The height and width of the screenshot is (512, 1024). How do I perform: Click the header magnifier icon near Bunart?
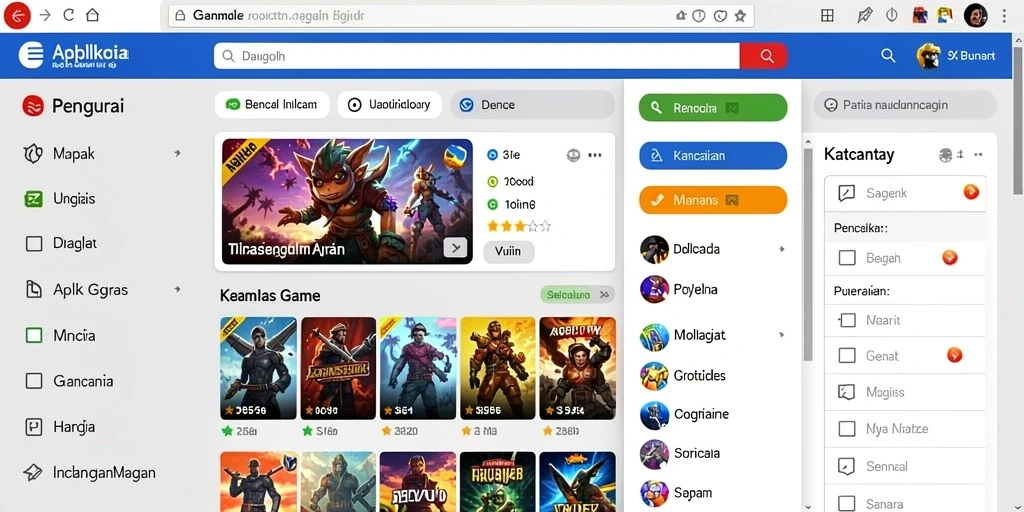pos(888,56)
